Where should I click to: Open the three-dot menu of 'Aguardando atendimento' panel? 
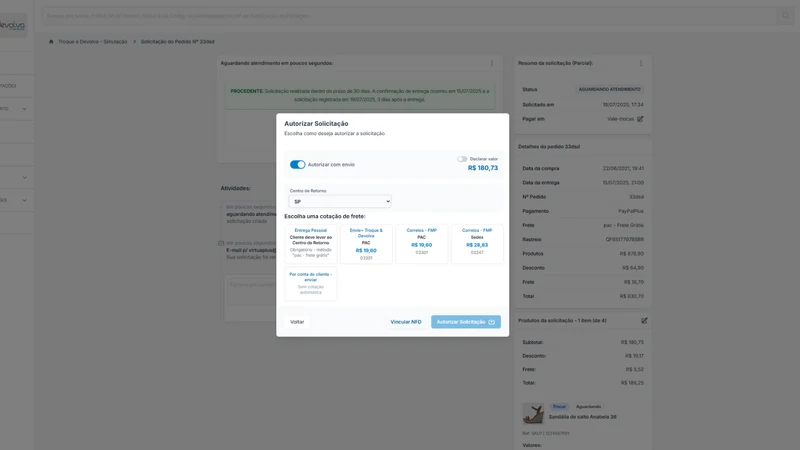click(492, 63)
